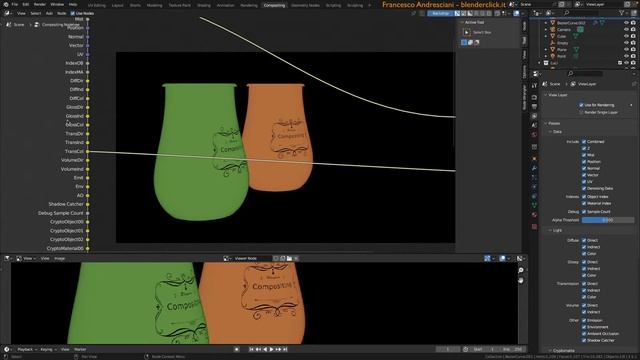The image size is (640, 360).
Task: Open the Image menu in image editor
Action: pos(60,258)
